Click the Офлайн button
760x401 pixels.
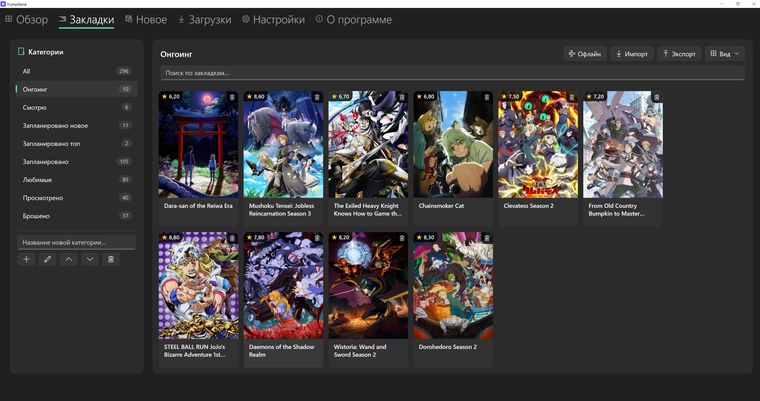point(585,54)
